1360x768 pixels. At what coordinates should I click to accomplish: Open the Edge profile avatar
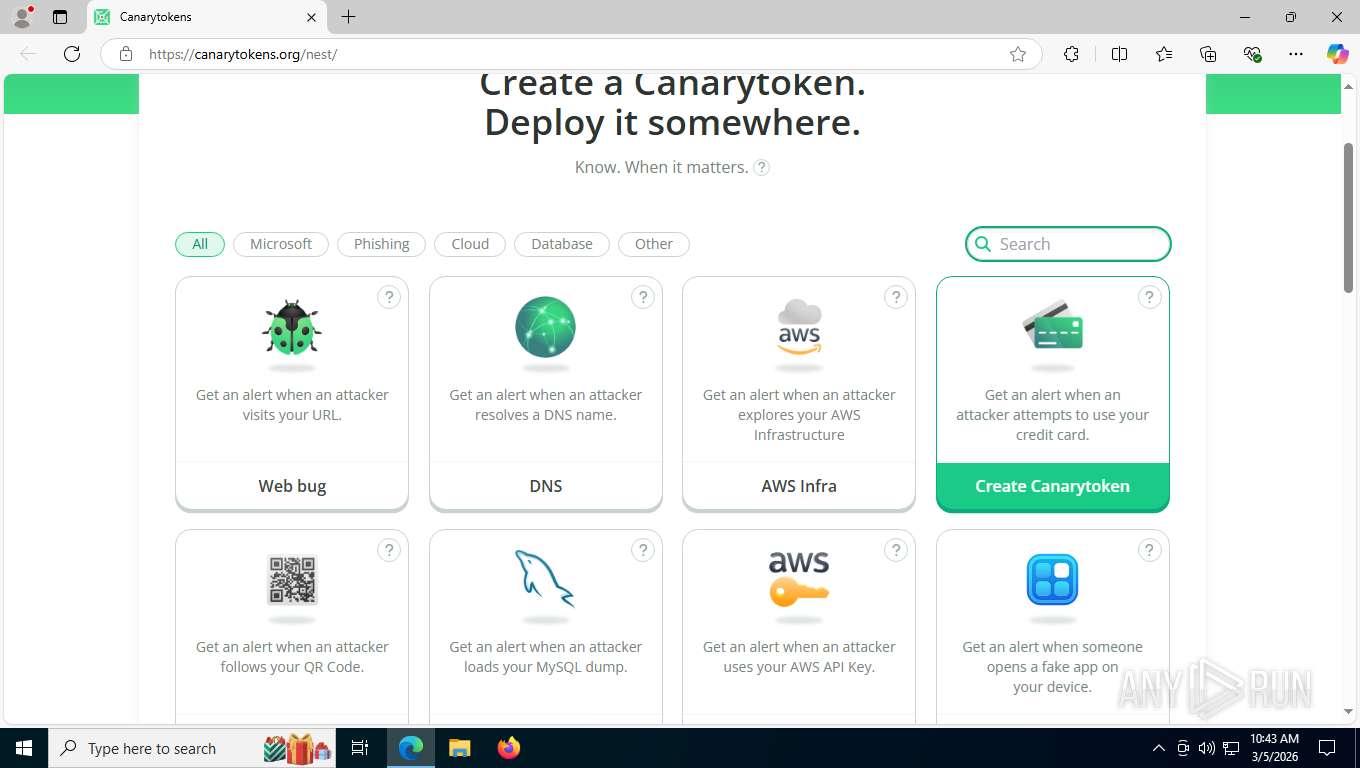[x=21, y=17]
